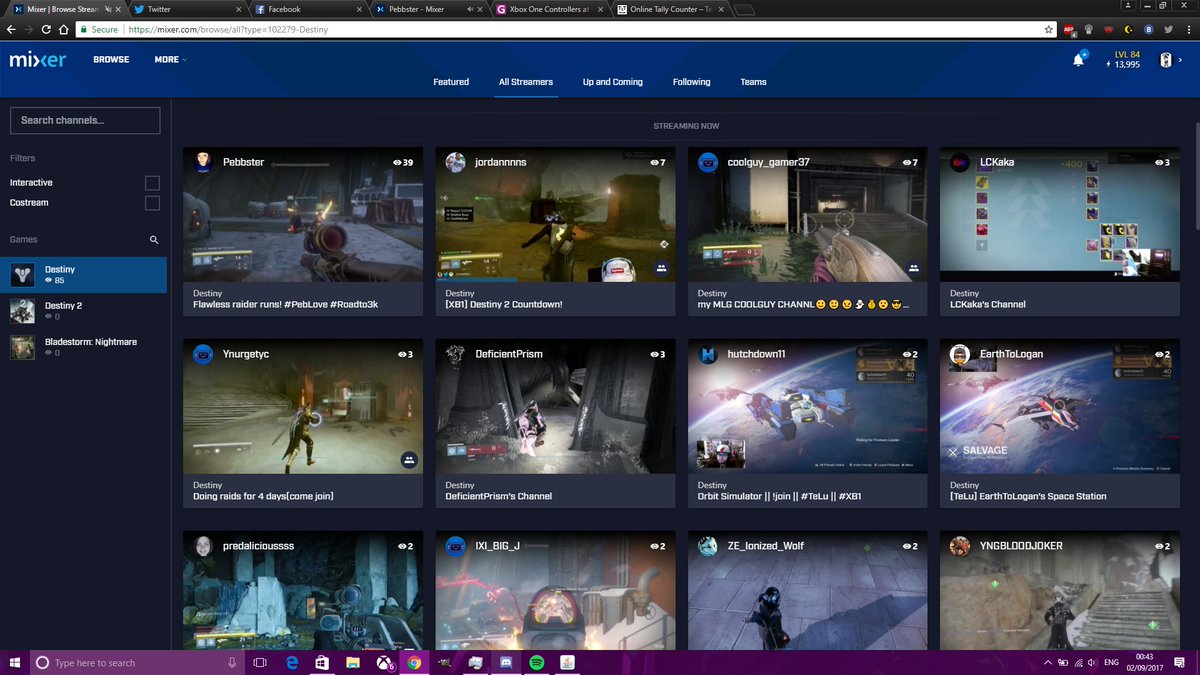The width and height of the screenshot is (1200, 675).
Task: Enable the Costream filter checkbox
Action: [152, 203]
